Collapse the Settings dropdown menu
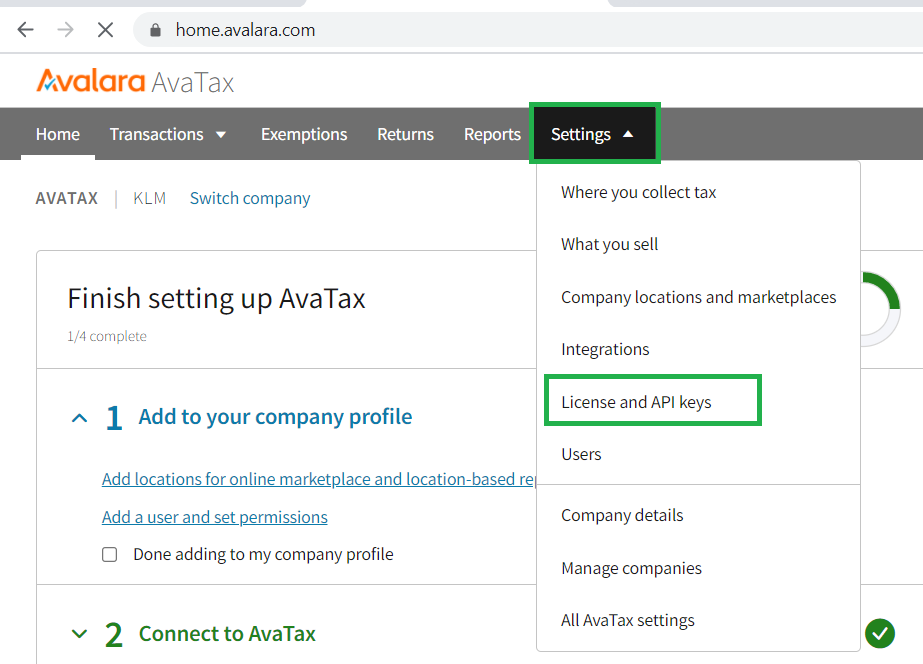The width and height of the screenshot is (923, 664). [x=595, y=134]
